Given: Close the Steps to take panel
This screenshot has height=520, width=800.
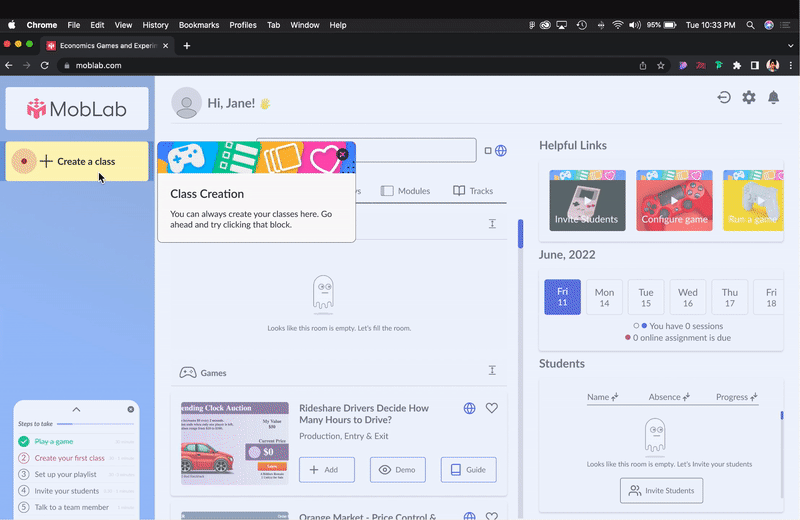Looking at the screenshot, I should (x=131, y=409).
